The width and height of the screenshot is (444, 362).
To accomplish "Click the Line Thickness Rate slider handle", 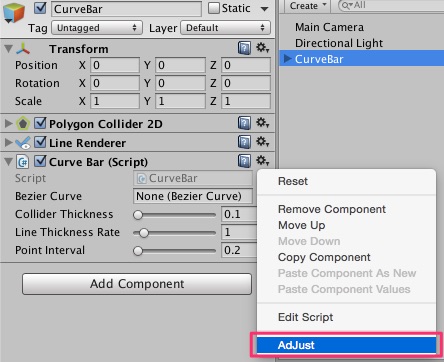I will click(144, 232).
